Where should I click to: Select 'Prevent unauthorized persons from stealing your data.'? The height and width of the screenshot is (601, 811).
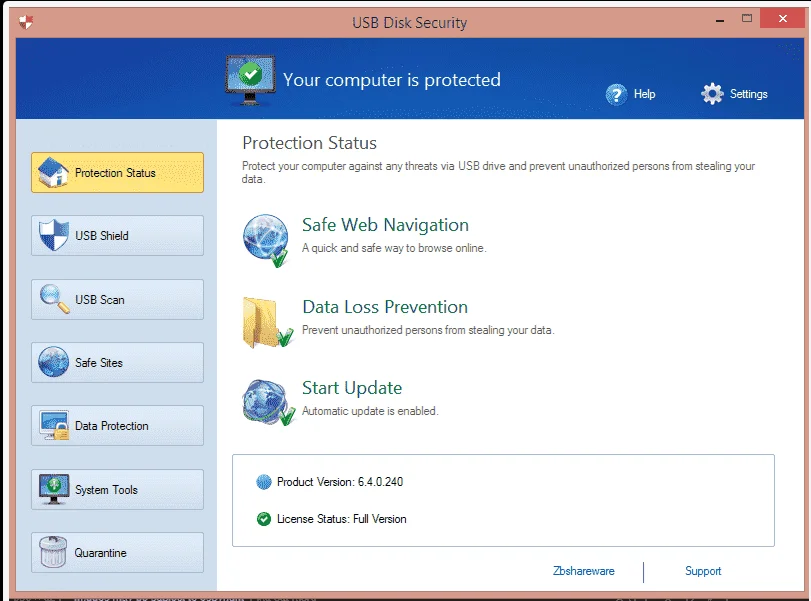[x=428, y=330]
